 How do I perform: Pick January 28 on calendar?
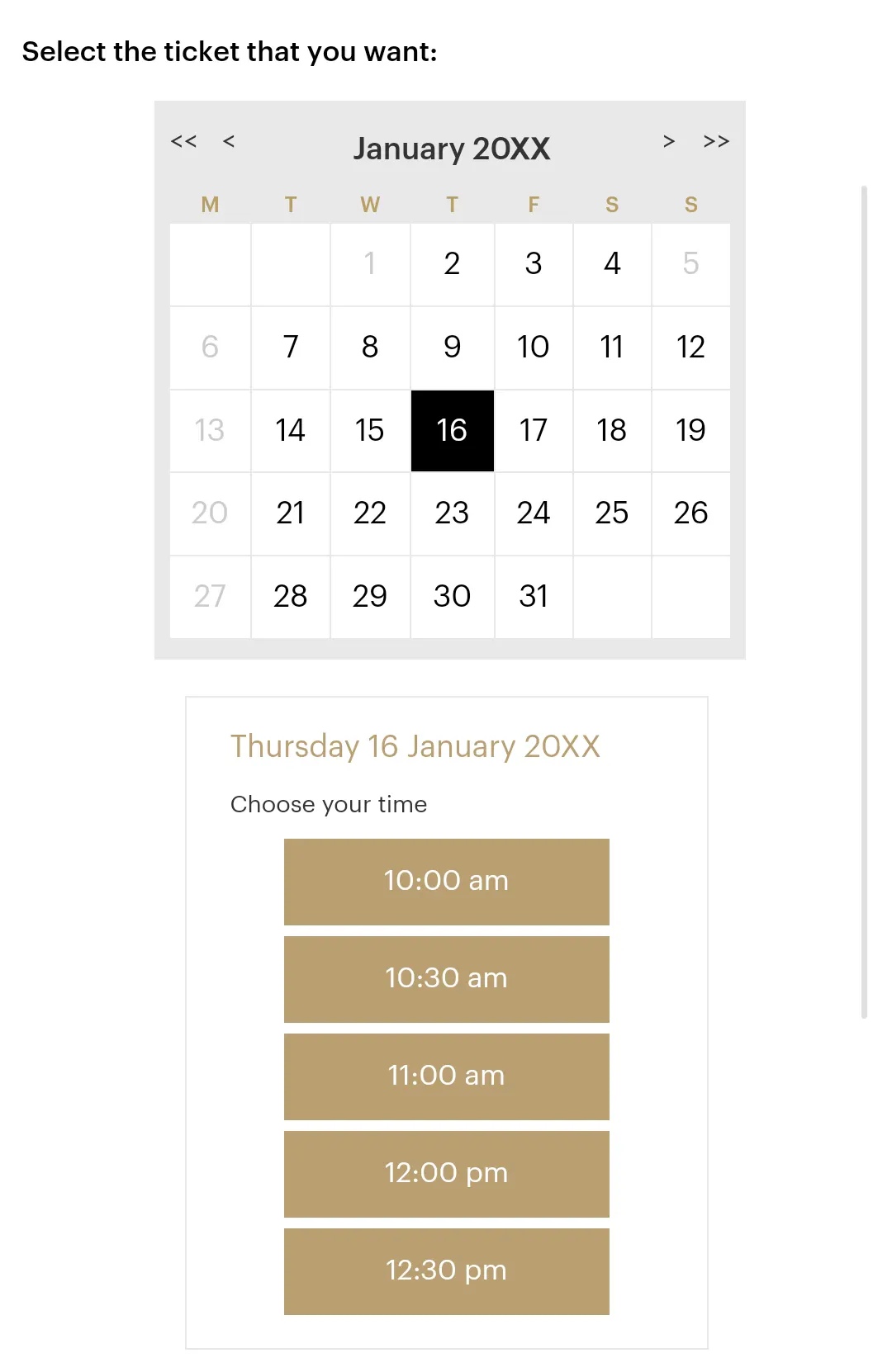[291, 596]
